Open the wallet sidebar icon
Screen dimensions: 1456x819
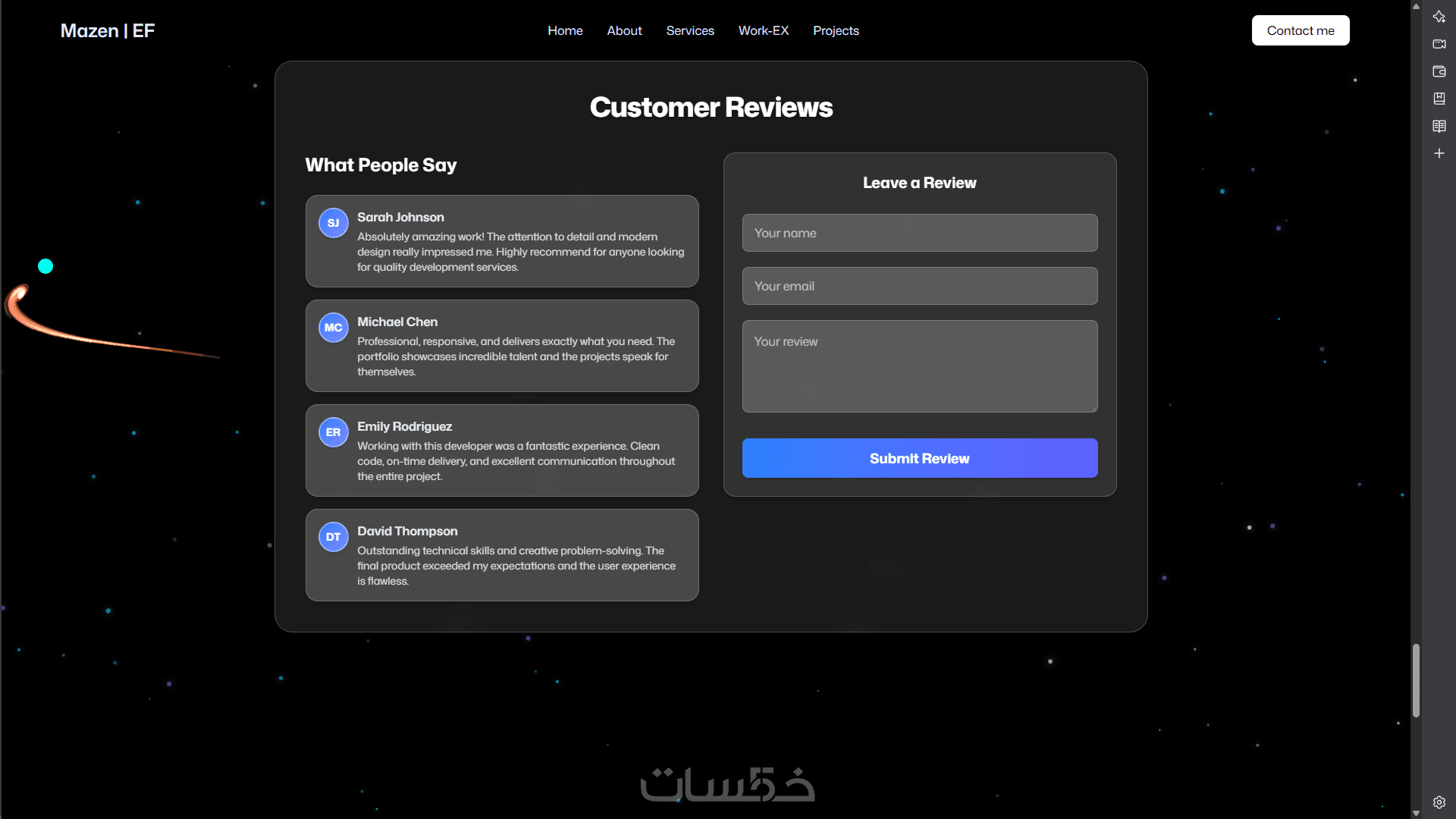(x=1439, y=71)
